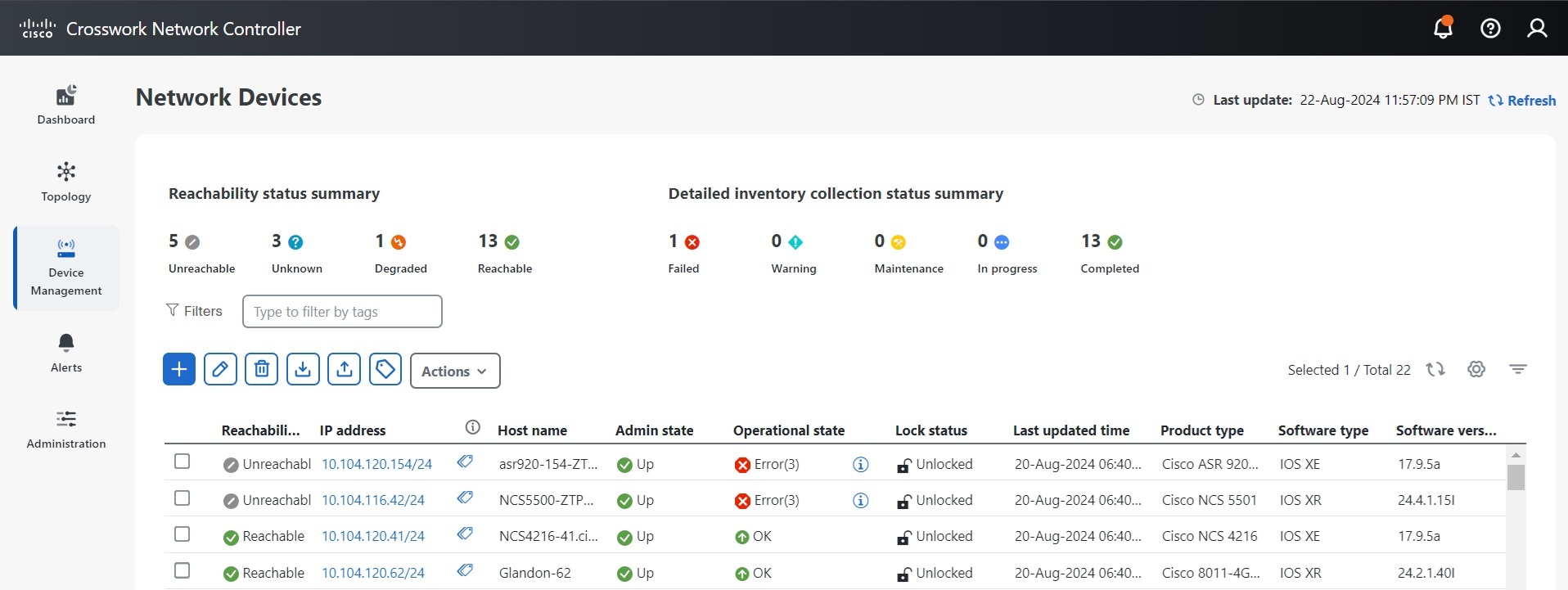
Task: Click the Edit device pencil icon
Action: coord(220,369)
